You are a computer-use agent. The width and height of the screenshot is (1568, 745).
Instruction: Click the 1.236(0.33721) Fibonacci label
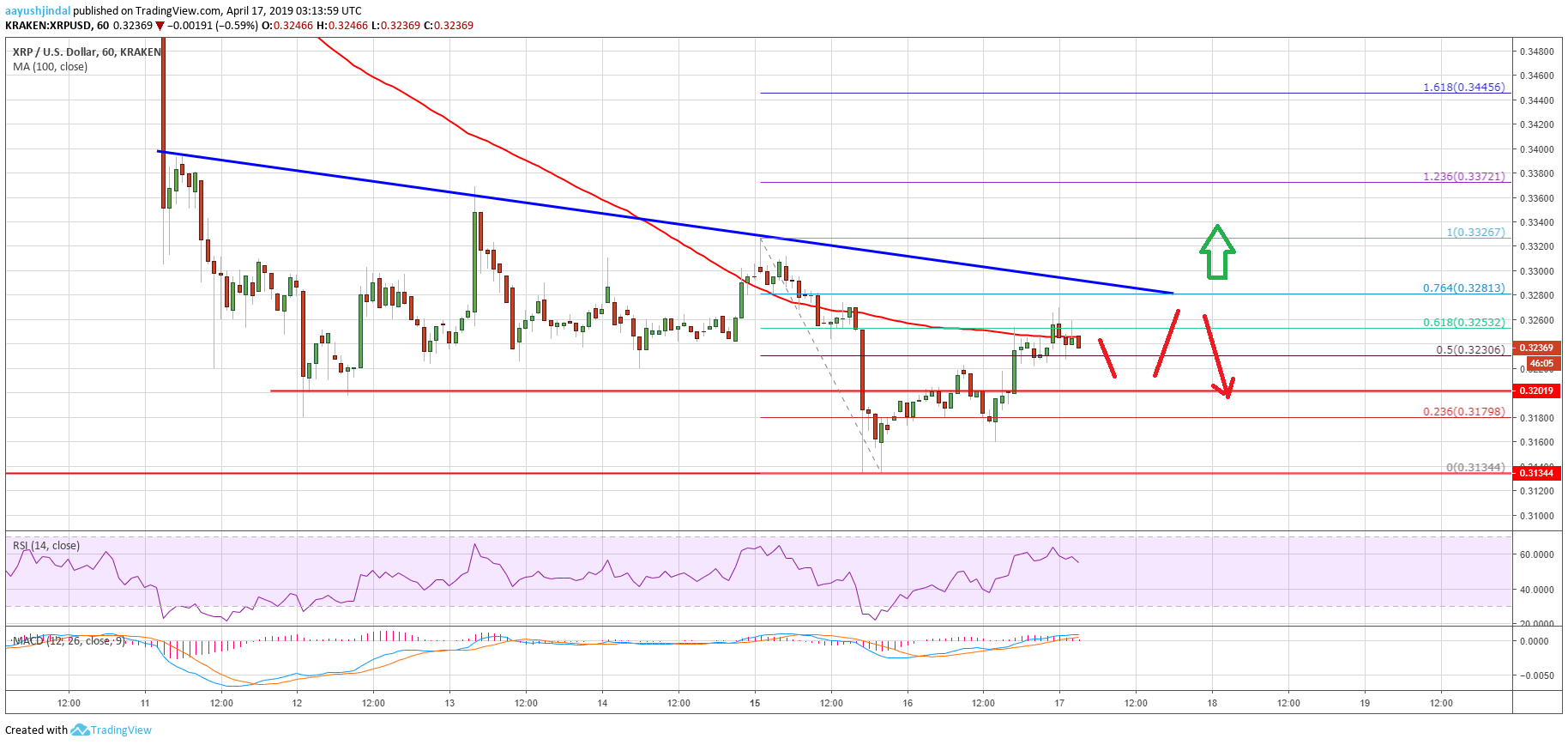1463,177
